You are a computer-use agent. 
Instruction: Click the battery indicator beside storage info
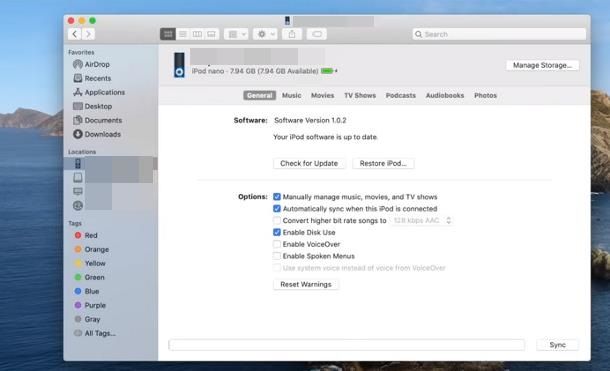(328, 71)
